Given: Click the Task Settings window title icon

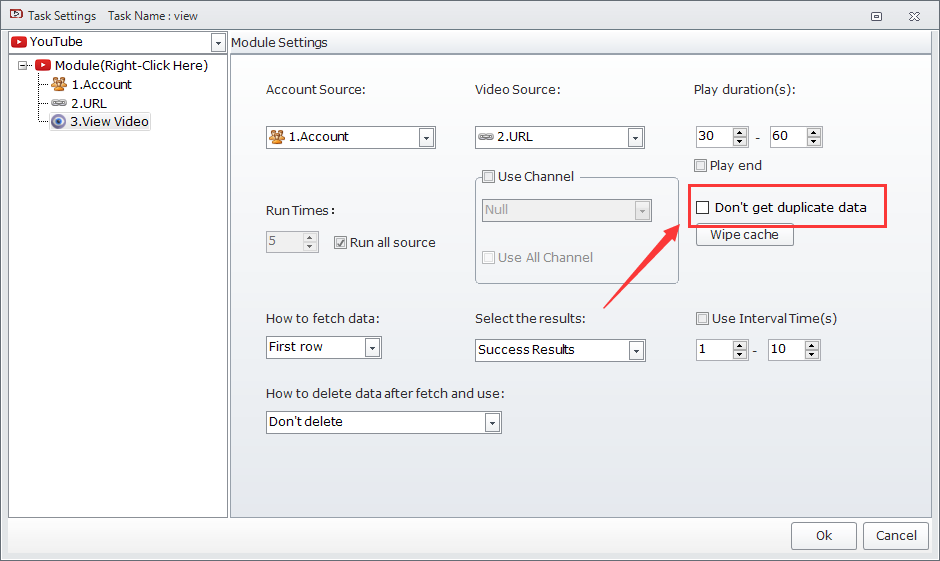Looking at the screenshot, I should (16, 16).
